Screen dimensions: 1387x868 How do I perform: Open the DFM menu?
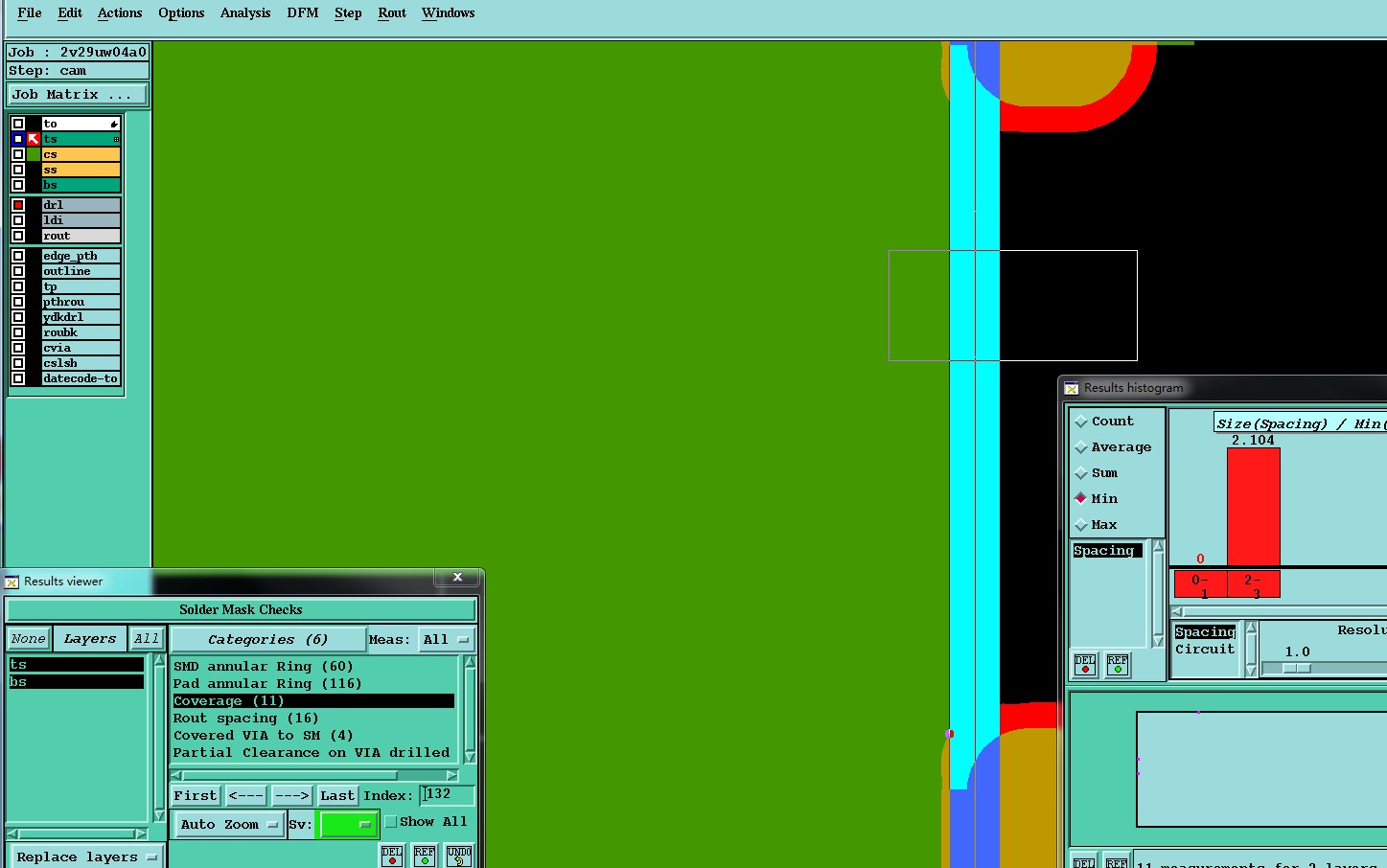coord(303,13)
